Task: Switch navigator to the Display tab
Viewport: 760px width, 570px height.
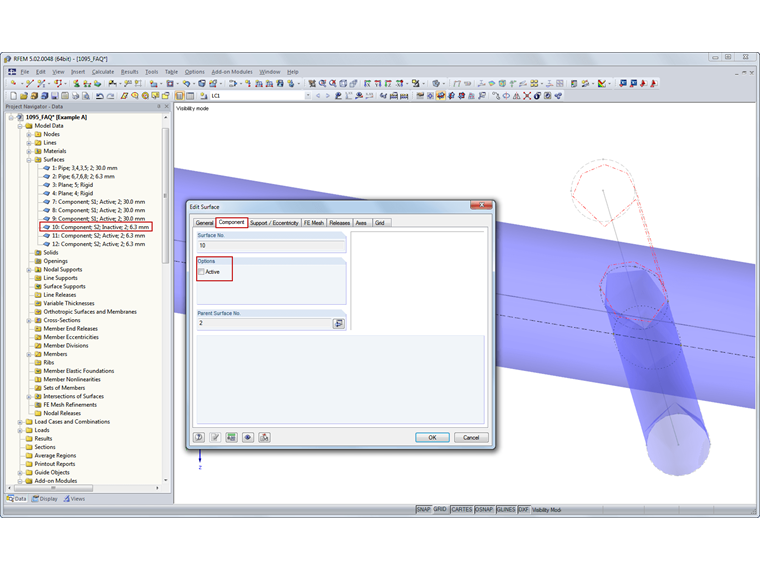Action: tap(45, 499)
